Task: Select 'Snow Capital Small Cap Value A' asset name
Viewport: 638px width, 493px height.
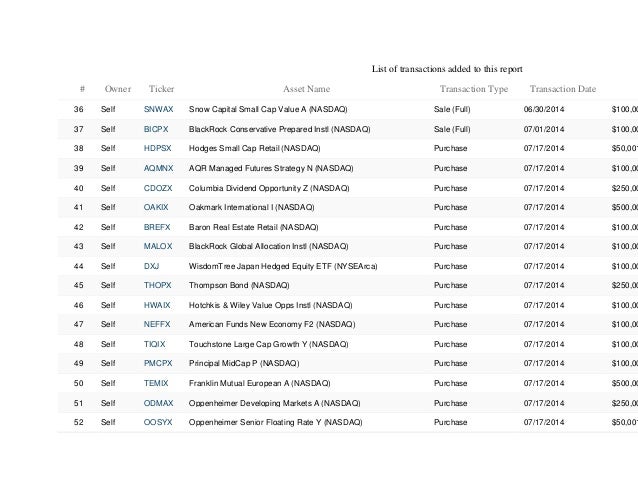Action: point(247,109)
